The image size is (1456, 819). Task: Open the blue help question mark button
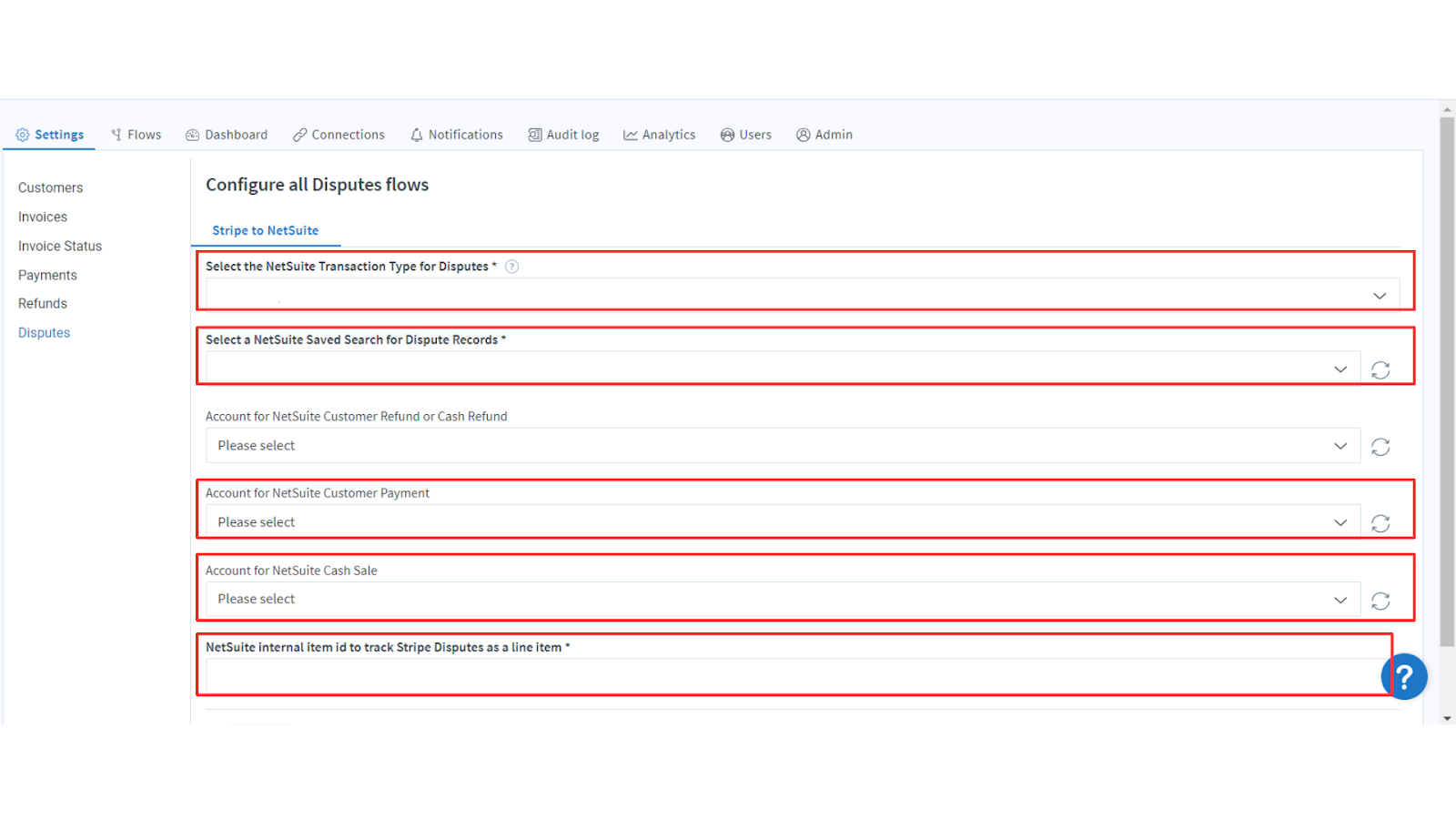point(1404,676)
